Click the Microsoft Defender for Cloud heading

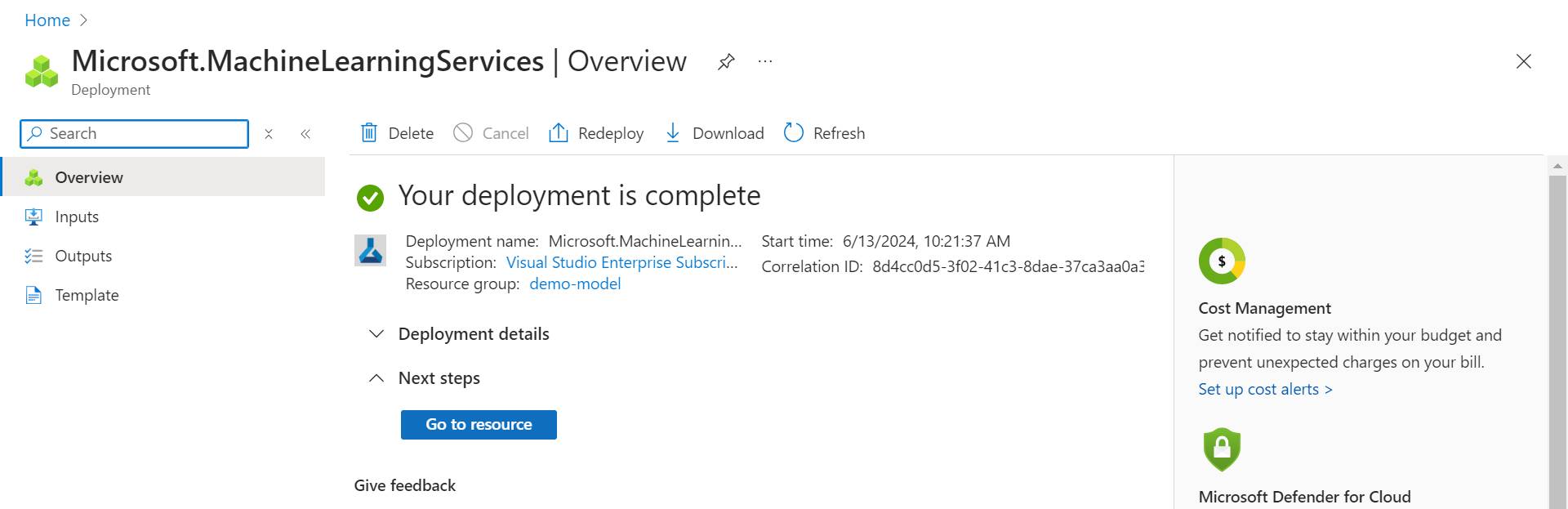[x=1304, y=497]
